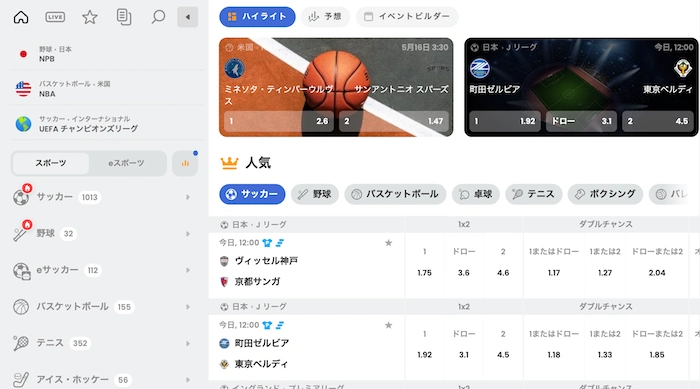This screenshot has height=389, width=700.
Task: Bet on Spurs odds 1.47 in banner
Action: [x=393, y=121]
